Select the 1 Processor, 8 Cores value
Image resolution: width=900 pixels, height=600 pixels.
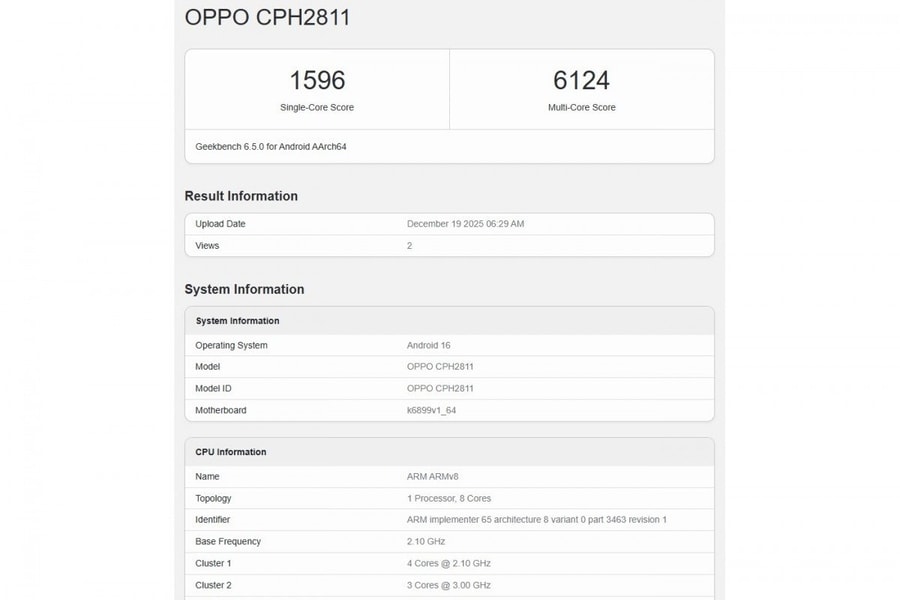click(x=449, y=498)
